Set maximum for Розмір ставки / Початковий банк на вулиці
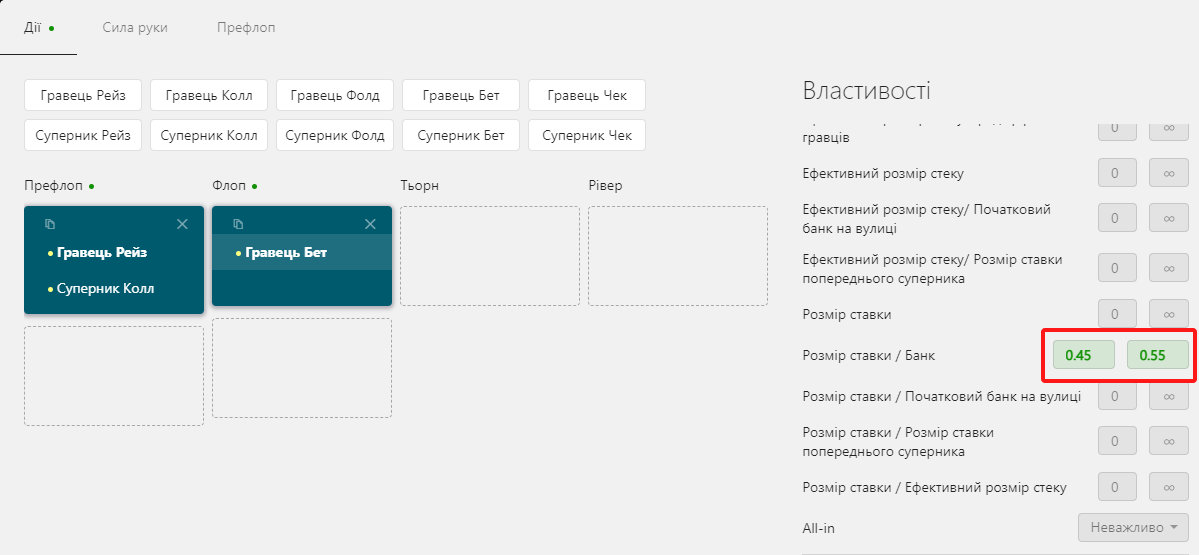This screenshot has height=555, width=1199. [1168, 396]
